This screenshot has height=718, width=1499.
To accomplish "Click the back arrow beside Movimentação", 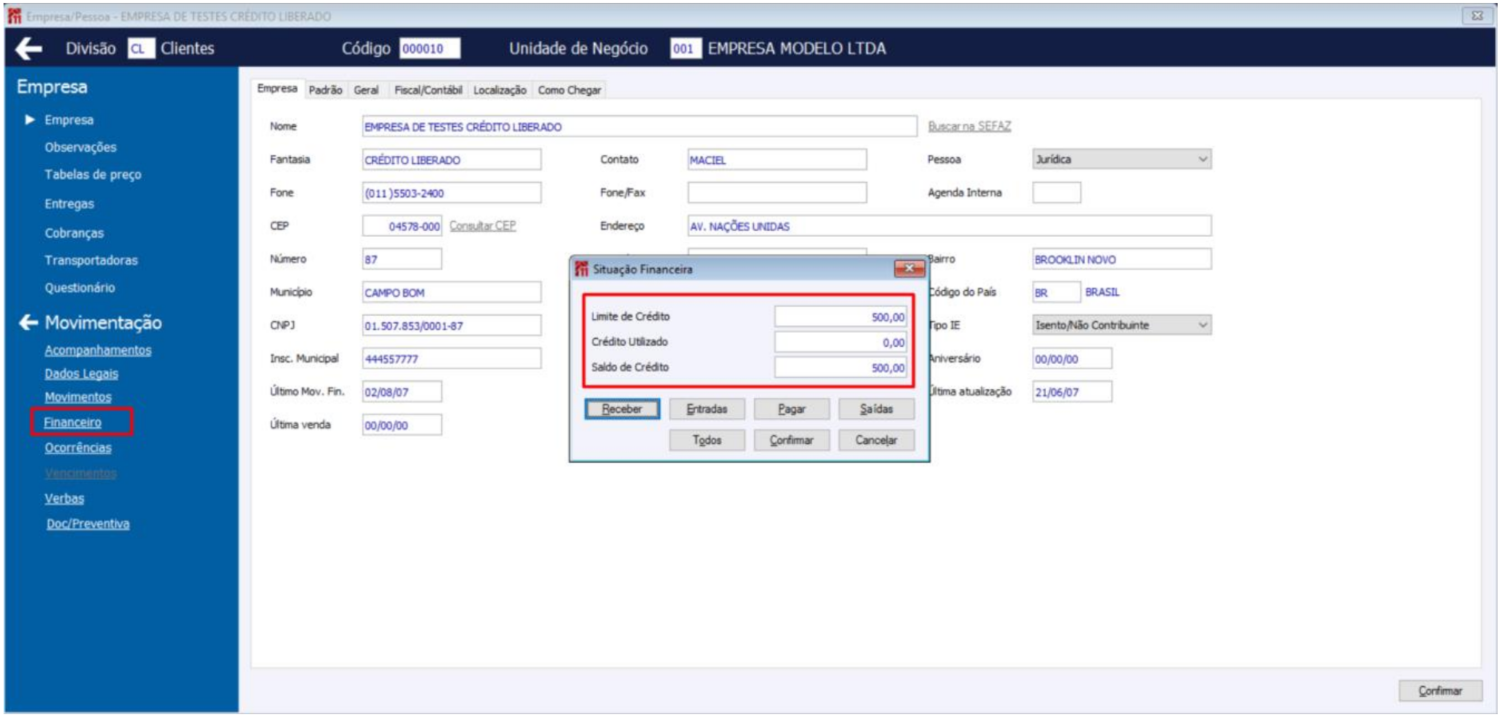I will (x=28, y=323).
